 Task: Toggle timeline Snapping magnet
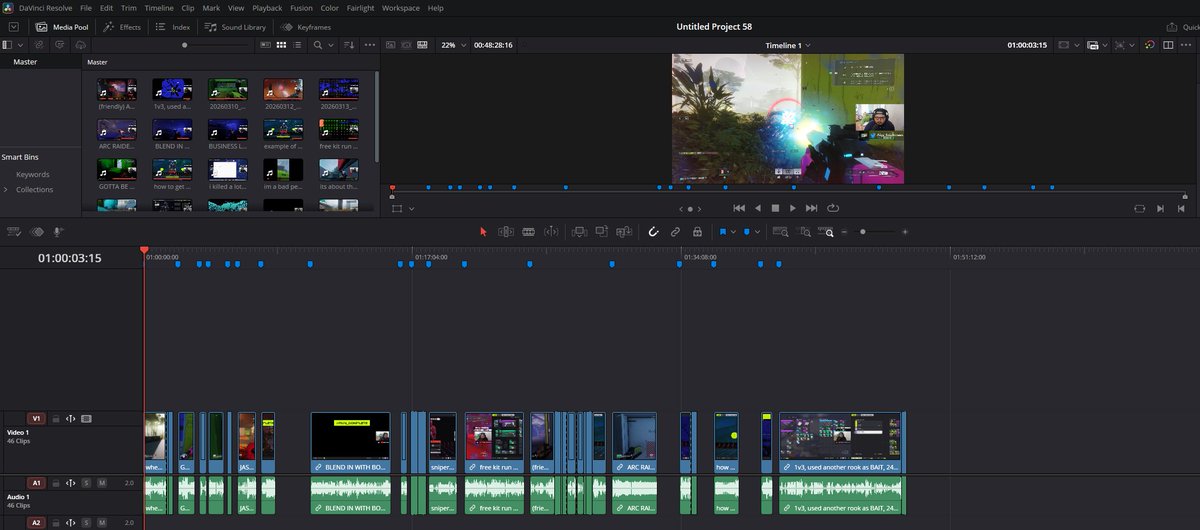(653, 231)
